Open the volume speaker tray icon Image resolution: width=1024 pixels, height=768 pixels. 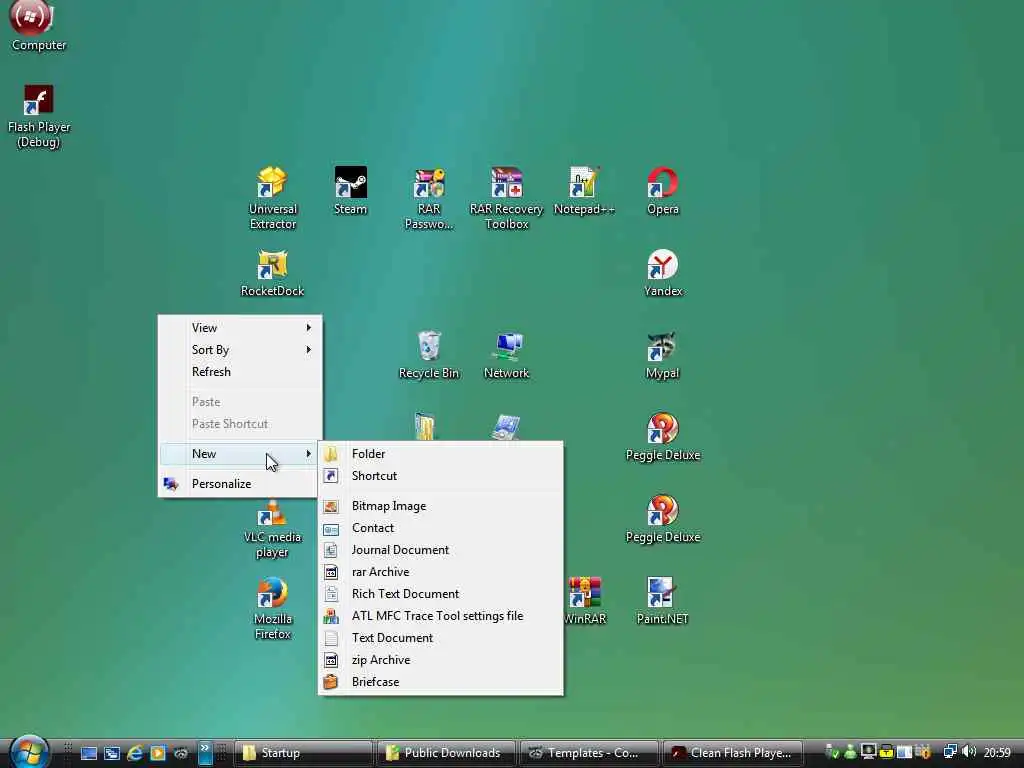coord(969,752)
